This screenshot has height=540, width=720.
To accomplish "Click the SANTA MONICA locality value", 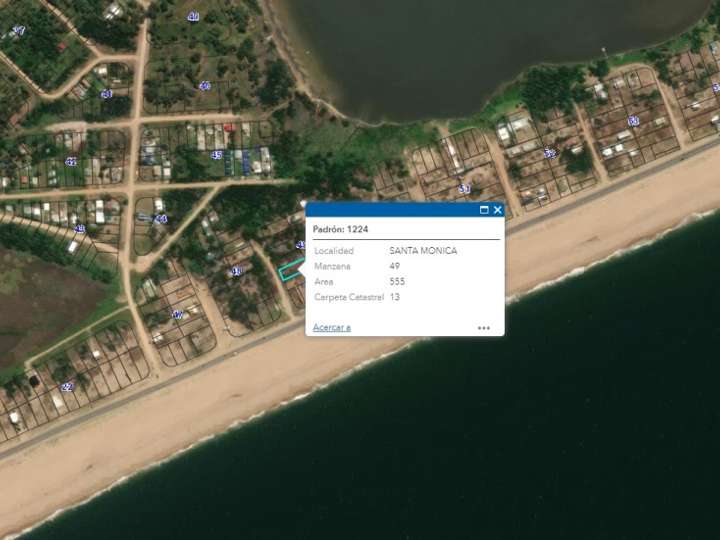I will pos(423,251).
